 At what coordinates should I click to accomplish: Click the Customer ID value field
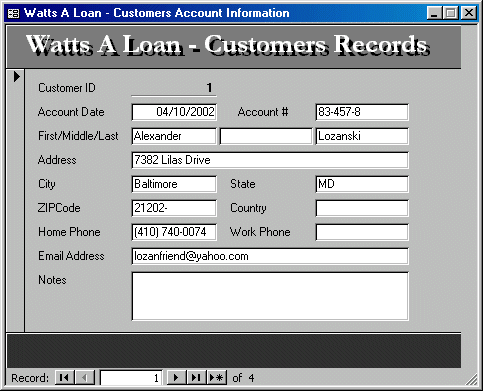pyautogui.click(x=174, y=88)
